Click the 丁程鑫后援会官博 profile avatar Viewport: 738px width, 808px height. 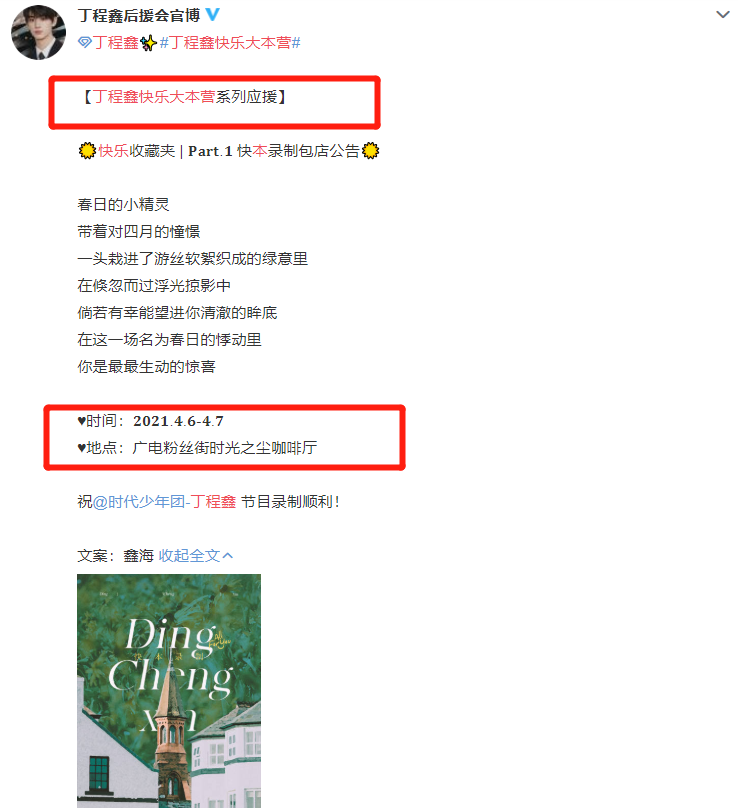click(x=38, y=32)
